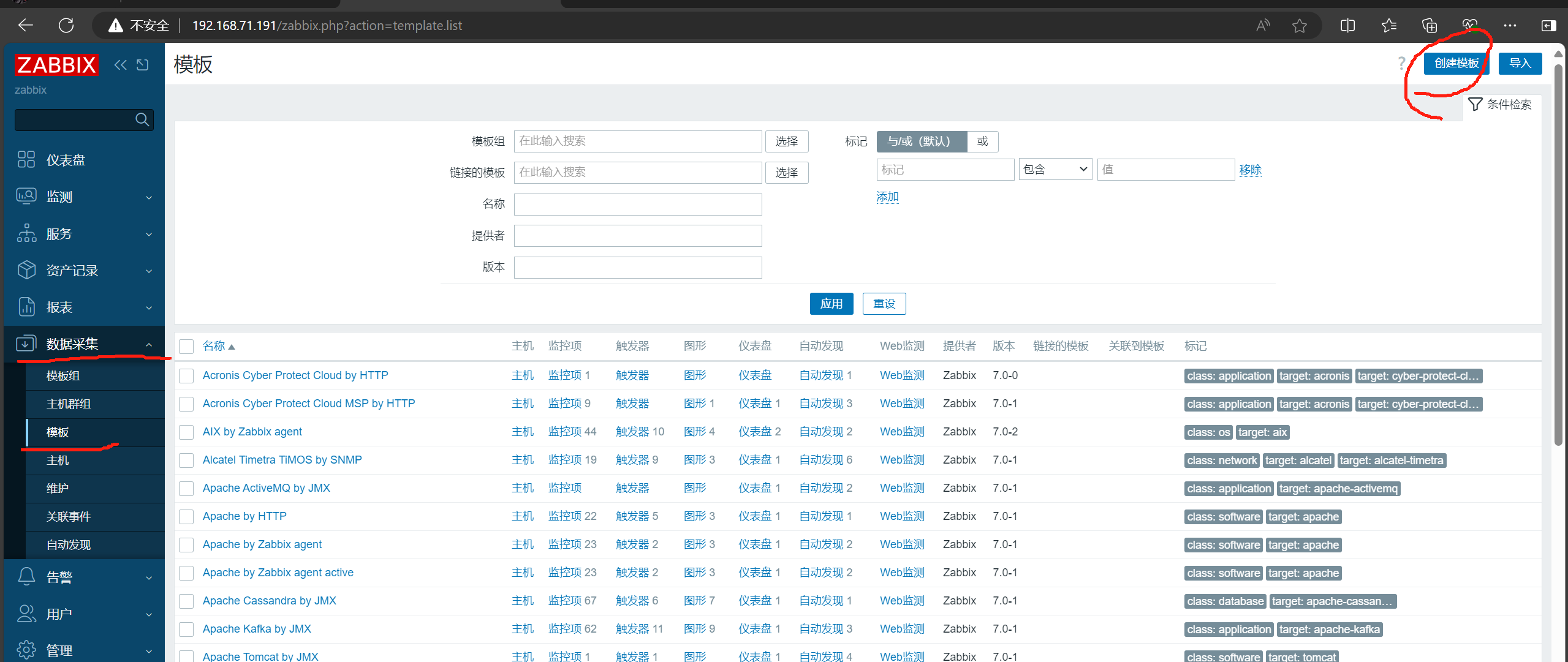Click the read aloud icon in the address bar
This screenshot has height=662, width=1568.
[x=1262, y=25]
